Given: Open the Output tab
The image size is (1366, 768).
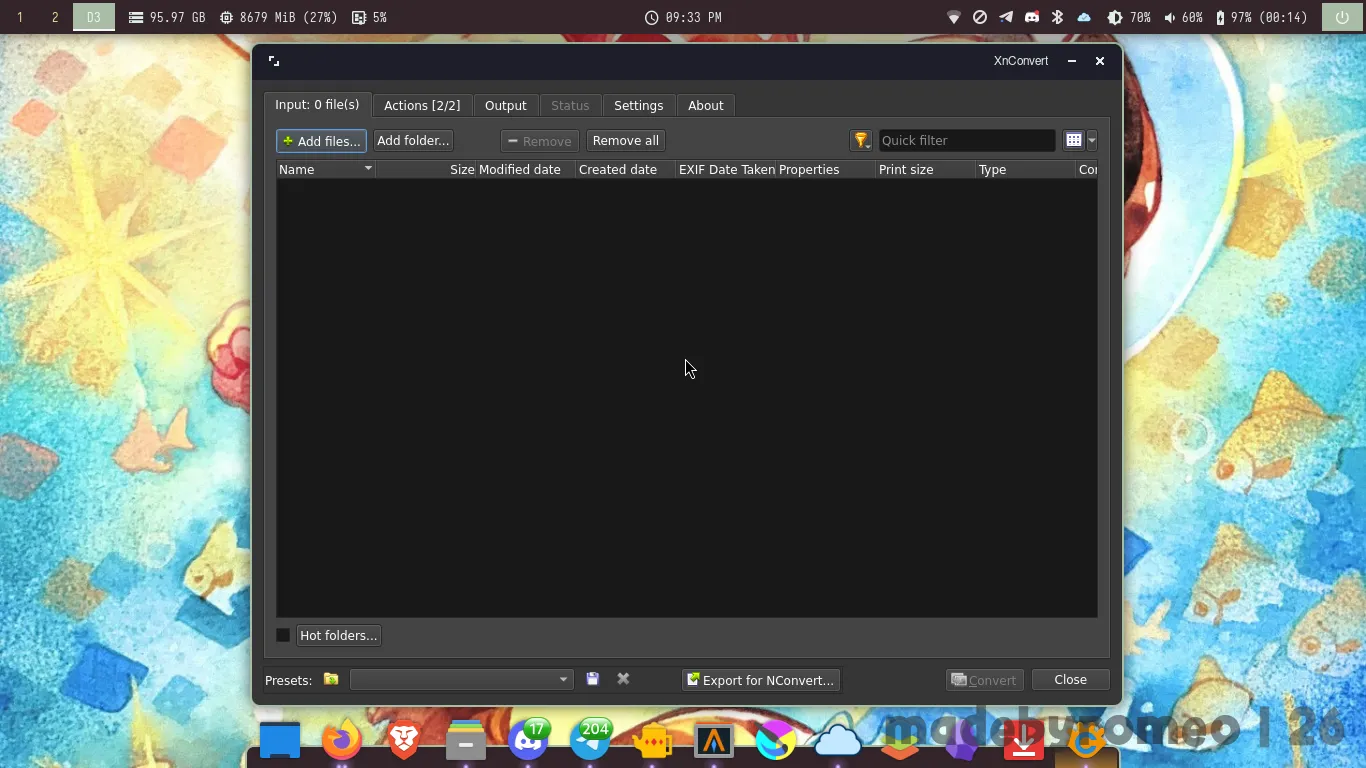Looking at the screenshot, I should [x=505, y=105].
